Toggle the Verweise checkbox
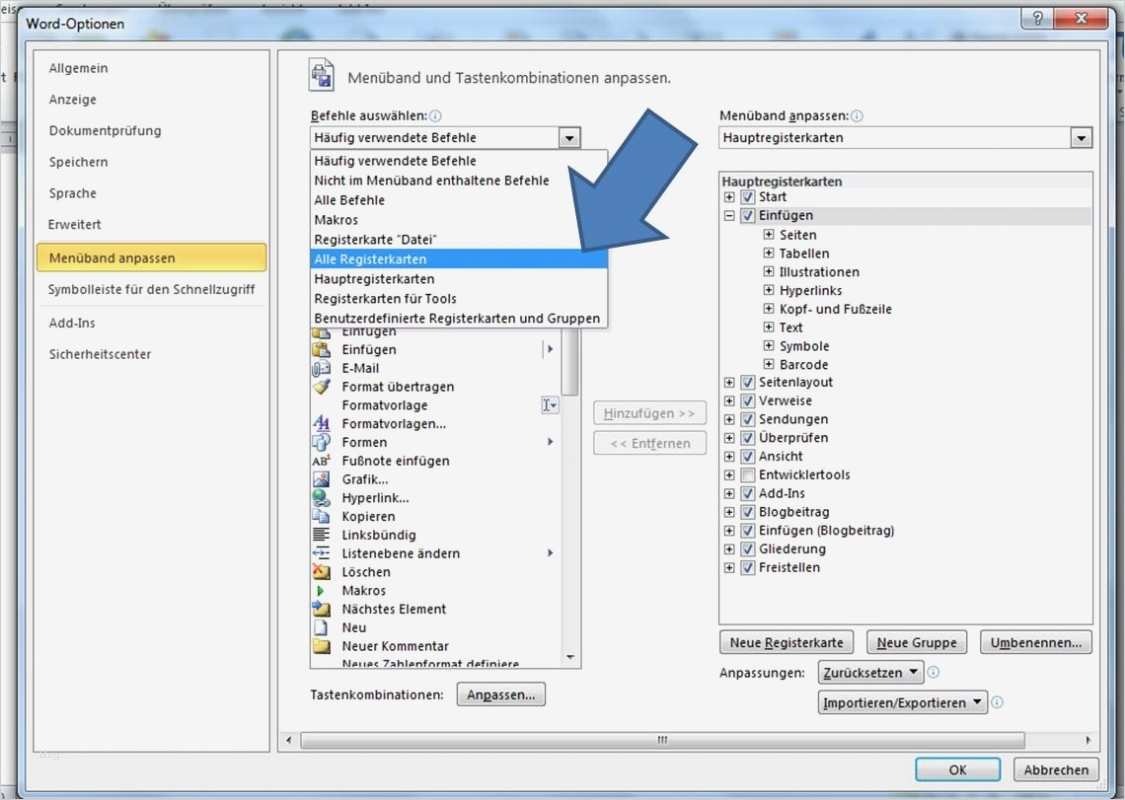Viewport: 1125px width, 800px height. click(x=748, y=401)
